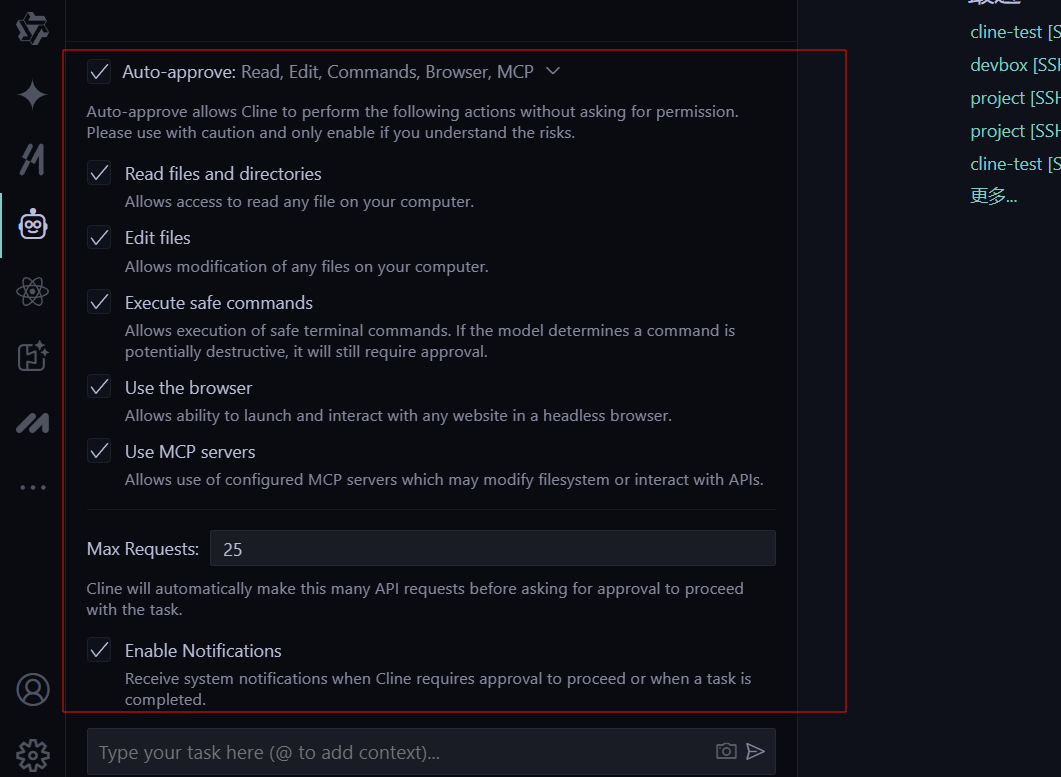Open the Accounts profile icon
The image size is (1061, 777).
point(32,690)
